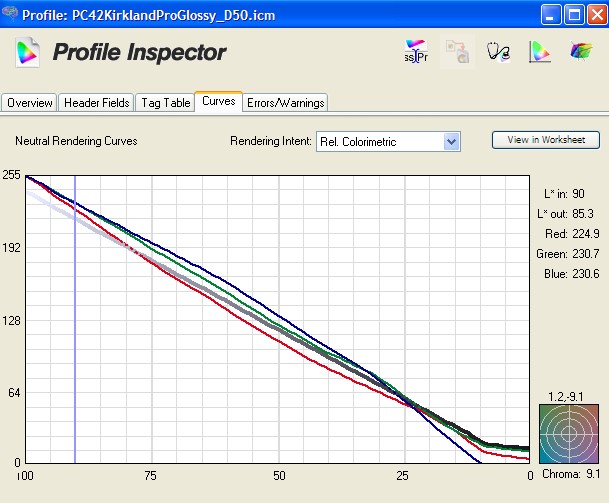Maximize the Profile Inspector window
Screen dimensions: 609x503
(573, 15)
